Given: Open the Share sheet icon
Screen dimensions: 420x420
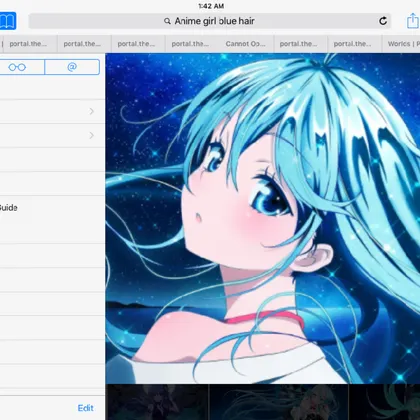Looking at the screenshot, I should click(413, 21).
